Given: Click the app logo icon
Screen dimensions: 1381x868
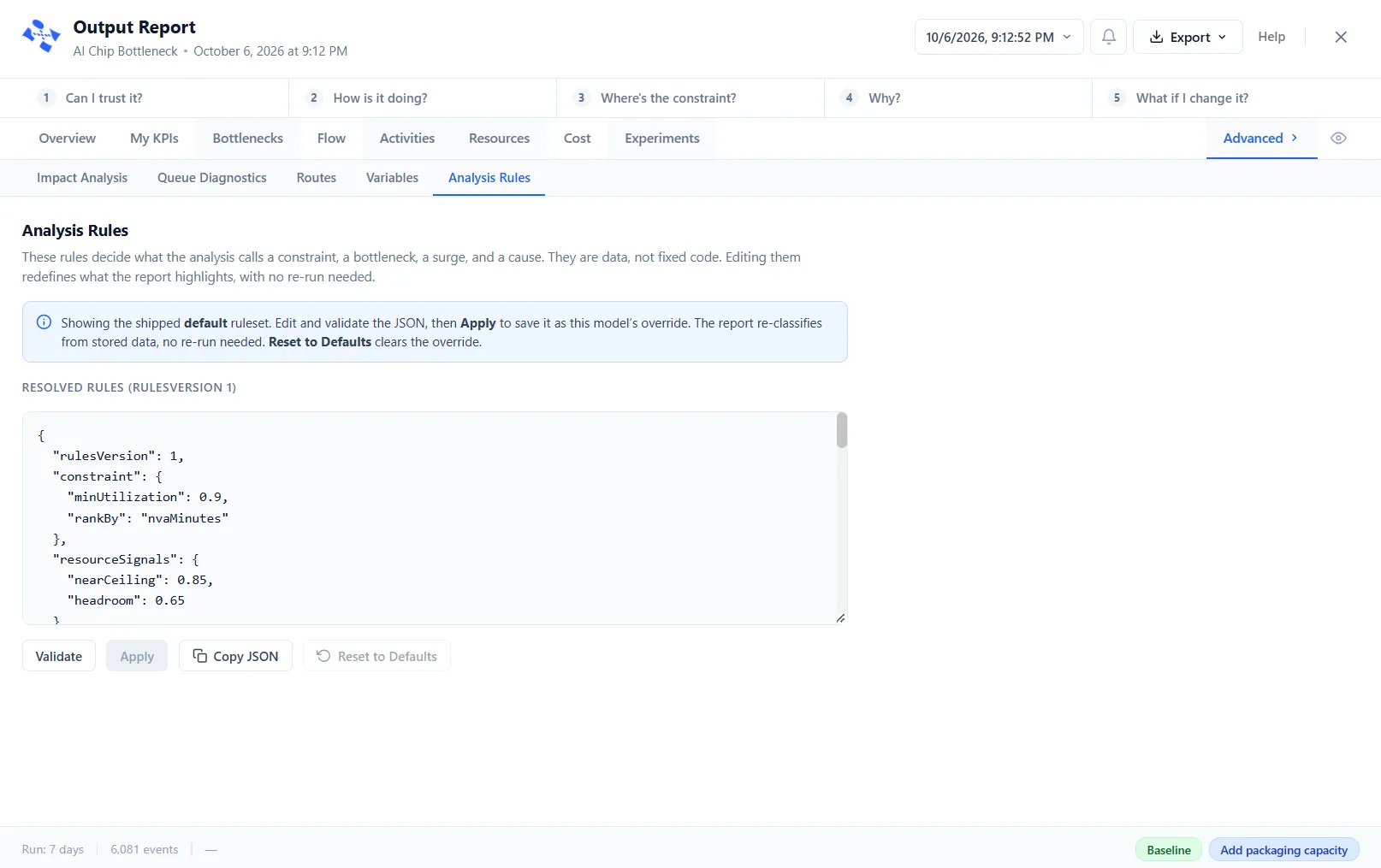Looking at the screenshot, I should pyautogui.click(x=41, y=37).
